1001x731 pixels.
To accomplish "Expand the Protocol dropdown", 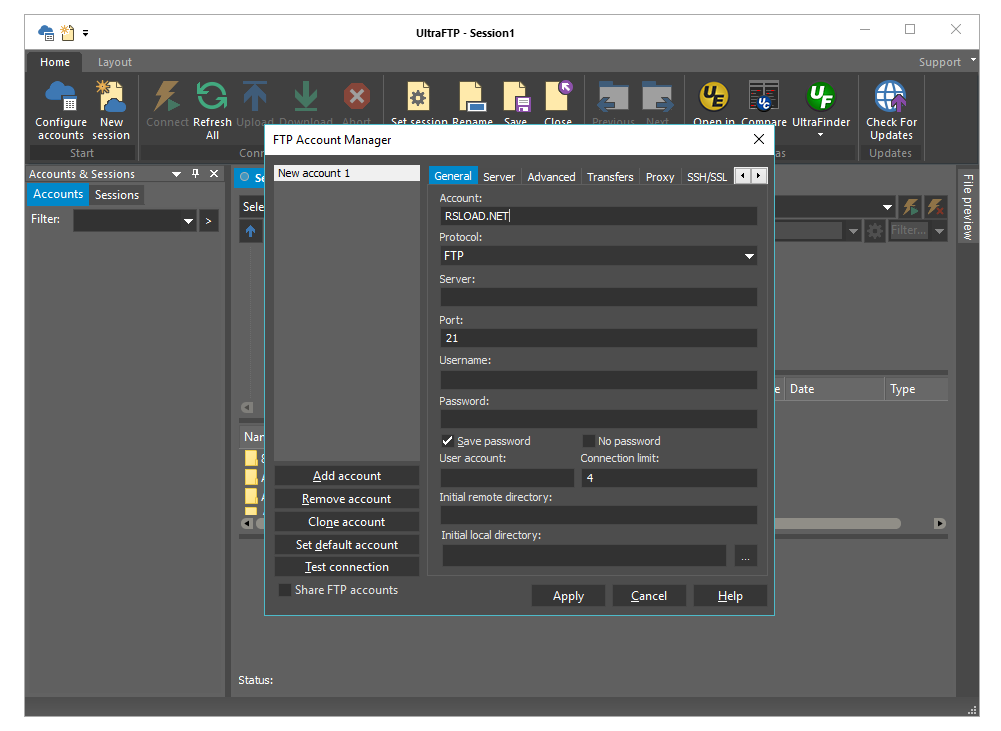I will [x=749, y=256].
